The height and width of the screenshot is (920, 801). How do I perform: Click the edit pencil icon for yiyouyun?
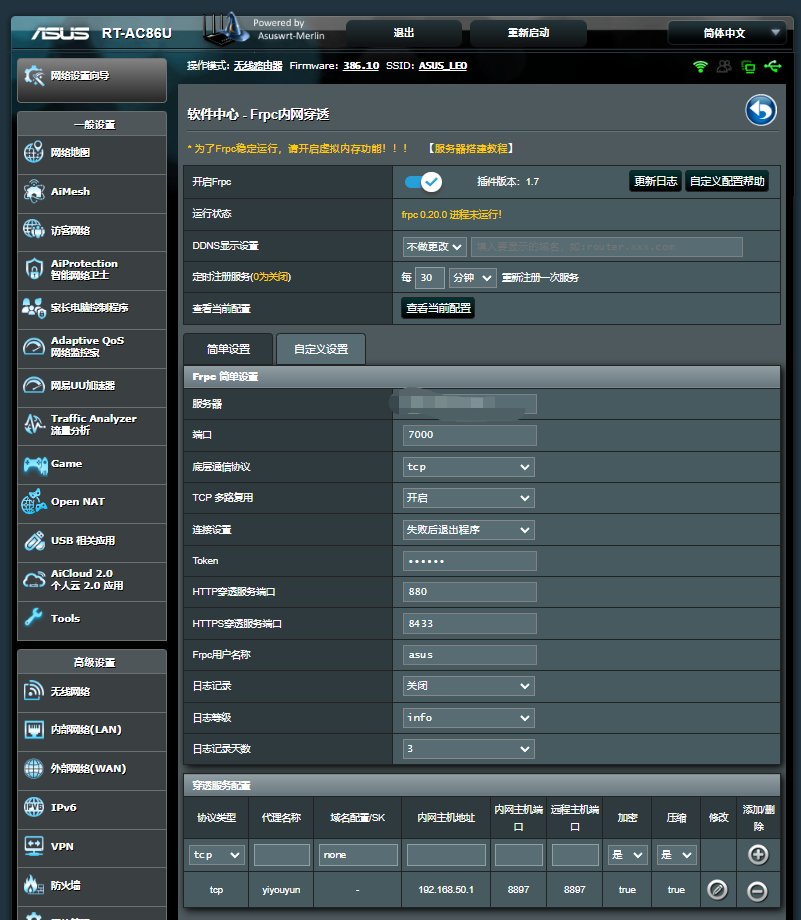pyautogui.click(x=717, y=890)
